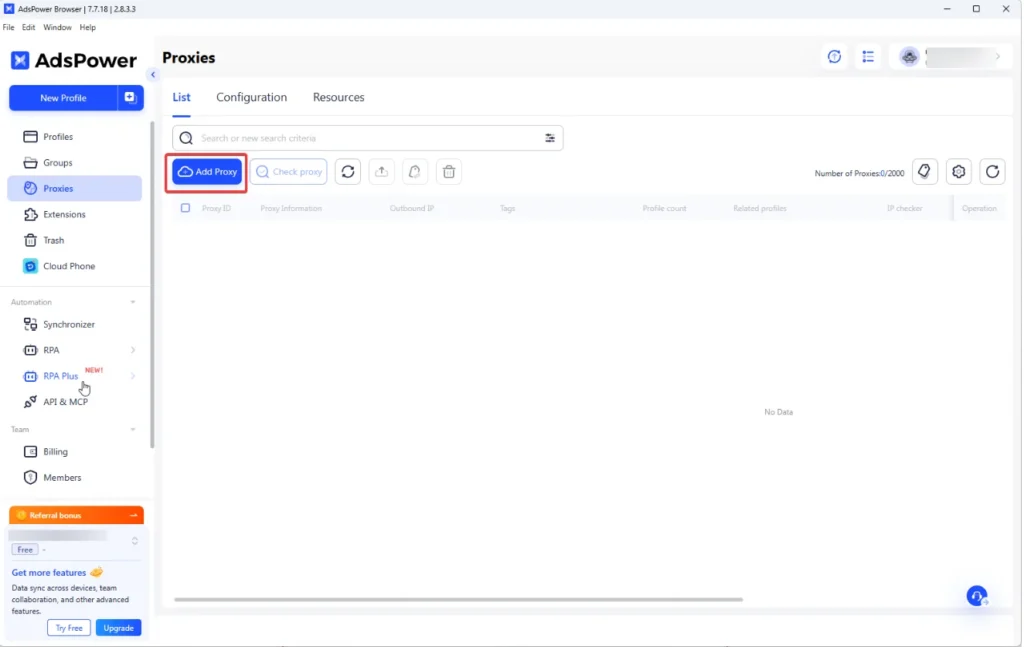
Task: Select the API & MCP sidebar item
Action: click(x=64, y=401)
